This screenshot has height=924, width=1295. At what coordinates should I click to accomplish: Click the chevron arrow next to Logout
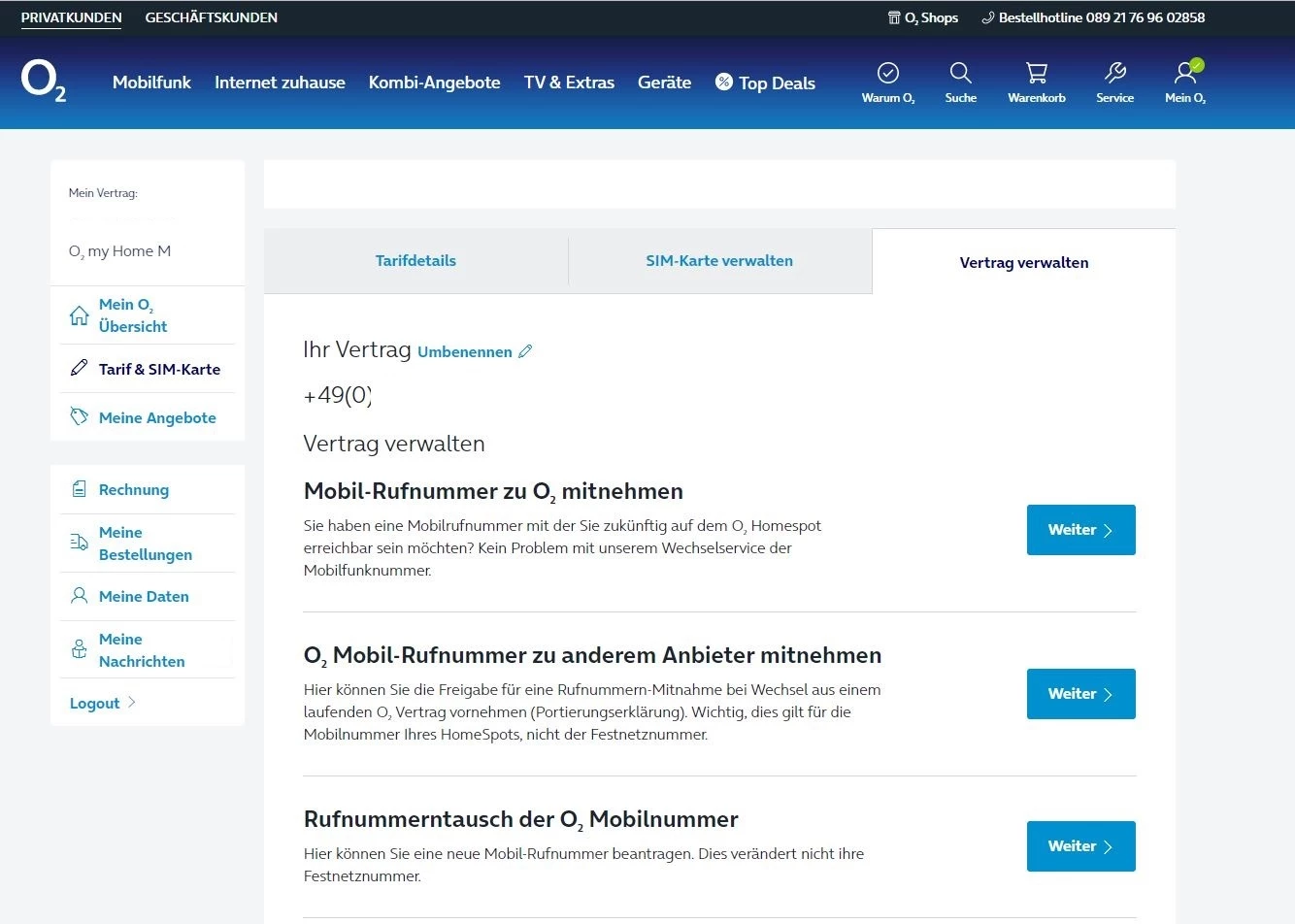132,703
